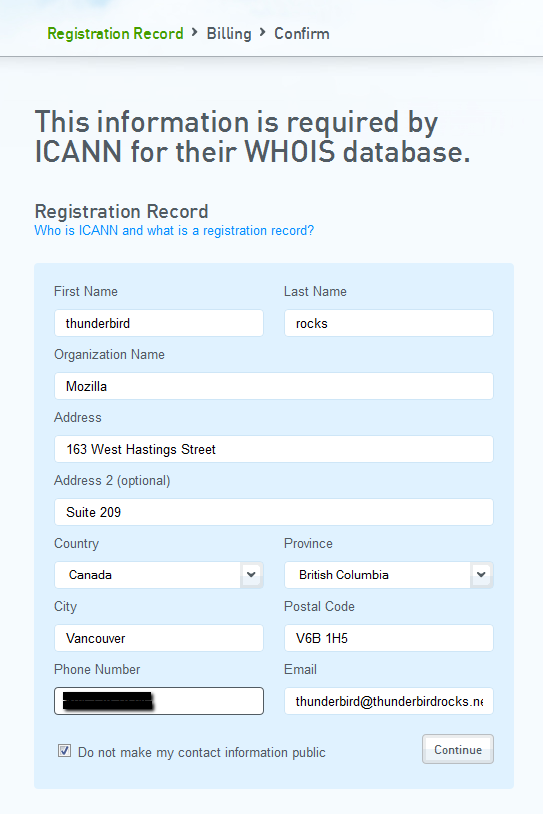
Task: Expand the Country dropdown arrow
Action: [x=252, y=575]
